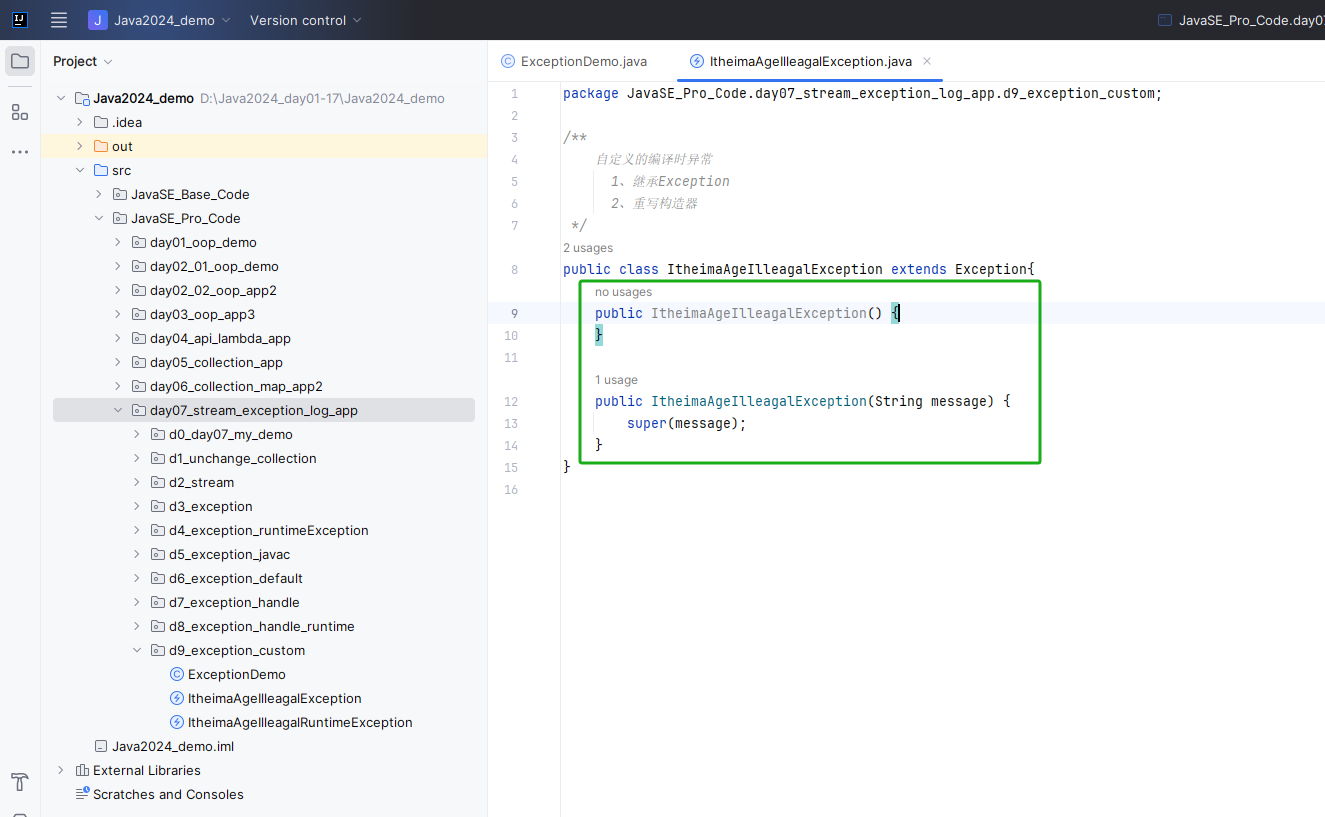
Task: Collapse the d9_exception_custom package
Action: [137, 650]
